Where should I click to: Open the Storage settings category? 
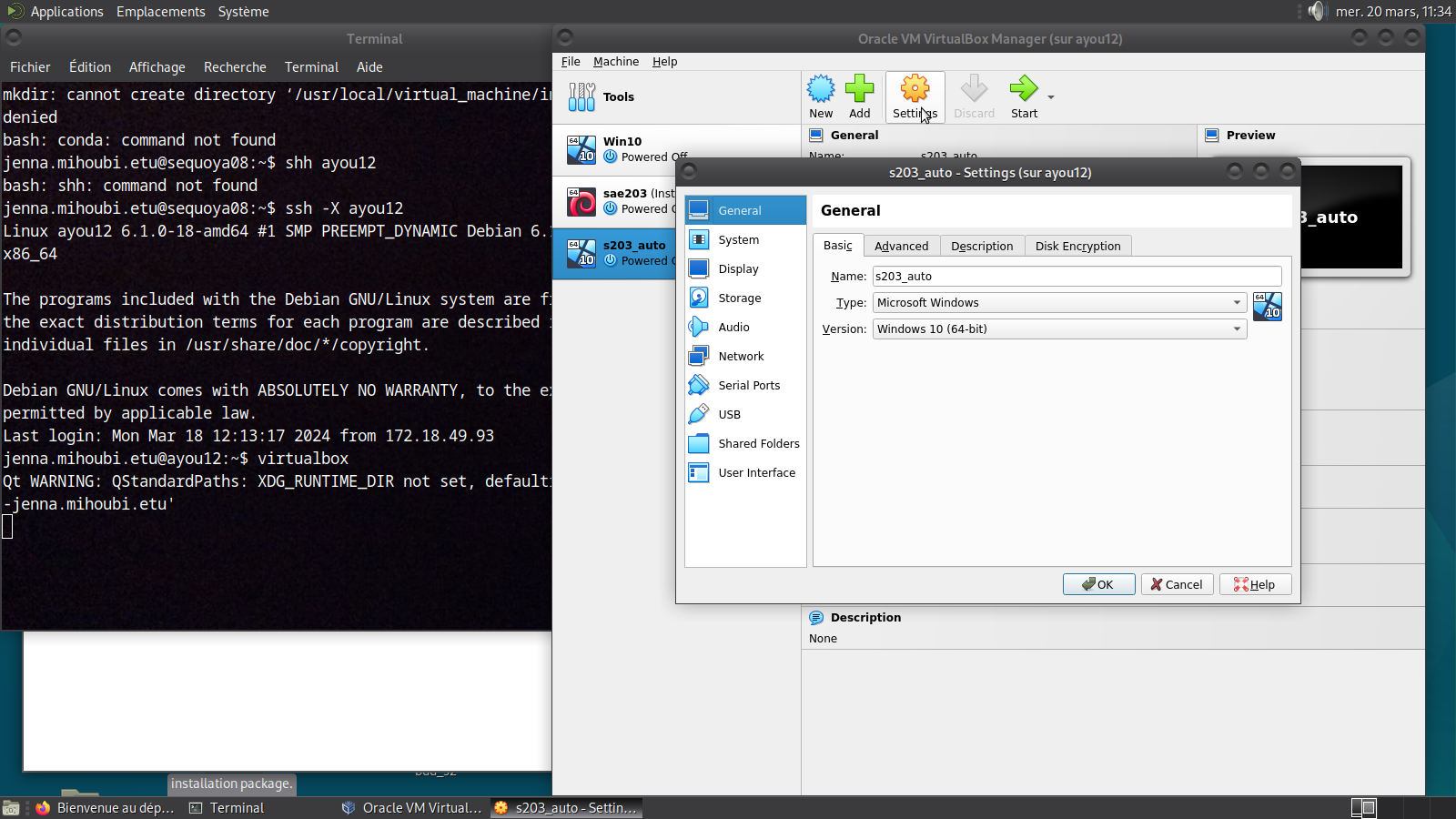click(745, 298)
